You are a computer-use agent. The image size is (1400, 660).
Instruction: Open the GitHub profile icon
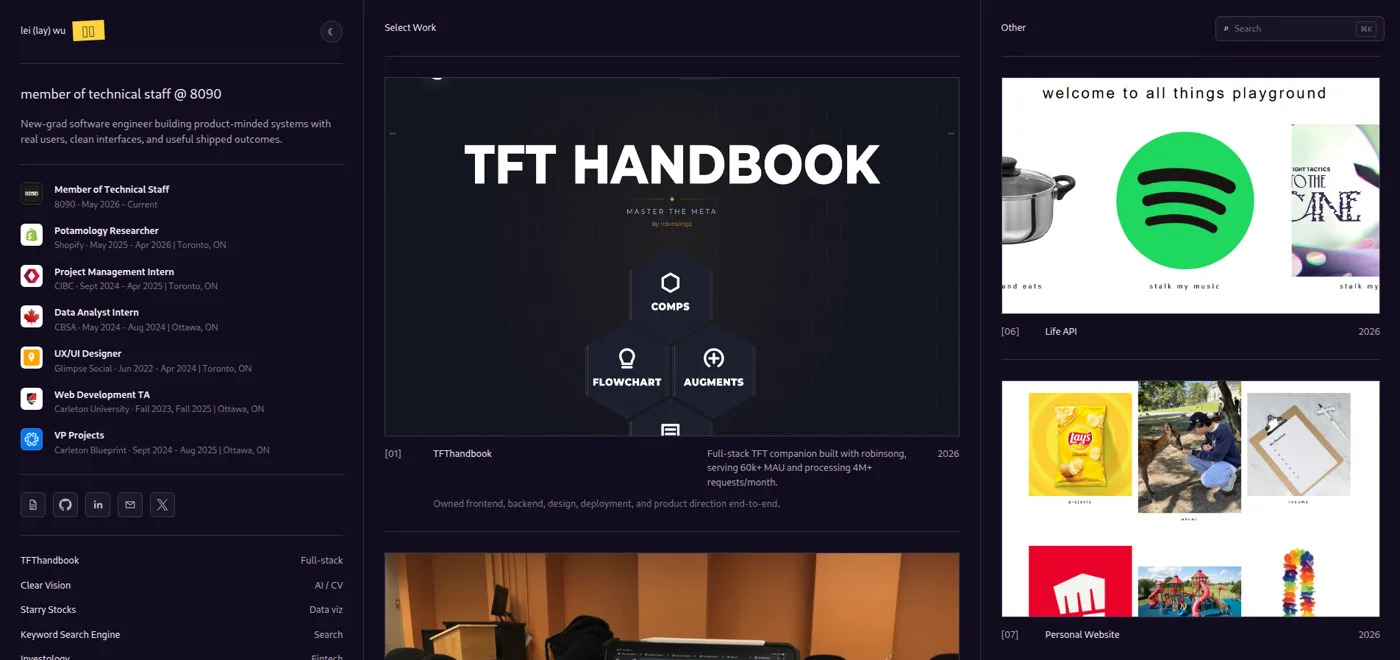pyautogui.click(x=65, y=505)
